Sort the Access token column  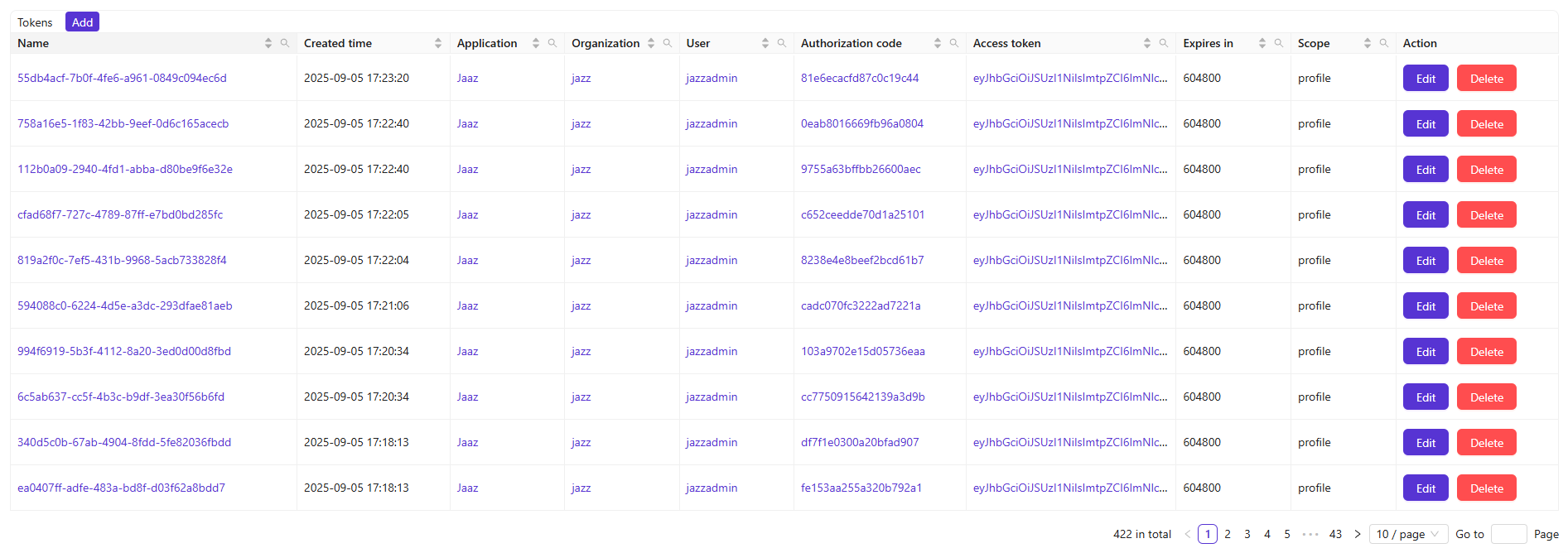tap(1147, 43)
